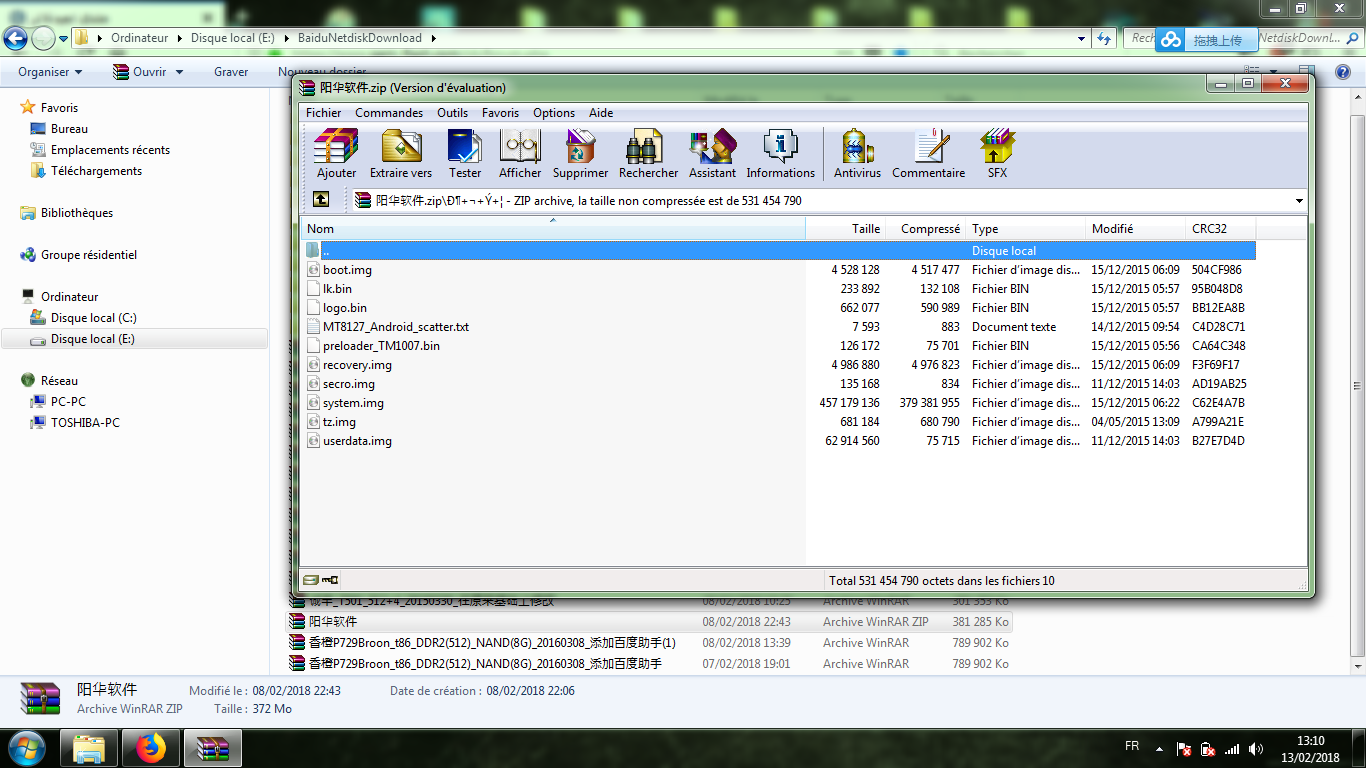
Task: Sort by the Modifié column header
Action: tap(1135, 229)
